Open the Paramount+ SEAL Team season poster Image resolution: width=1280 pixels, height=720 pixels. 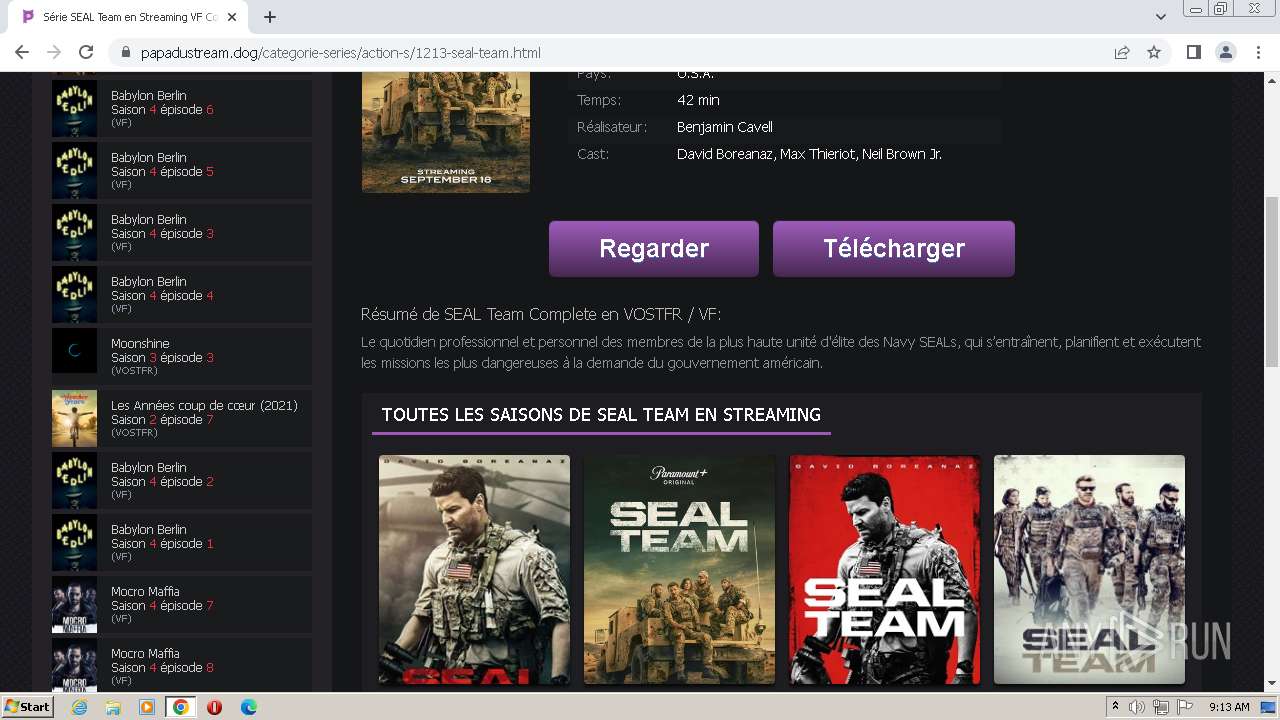click(x=679, y=569)
